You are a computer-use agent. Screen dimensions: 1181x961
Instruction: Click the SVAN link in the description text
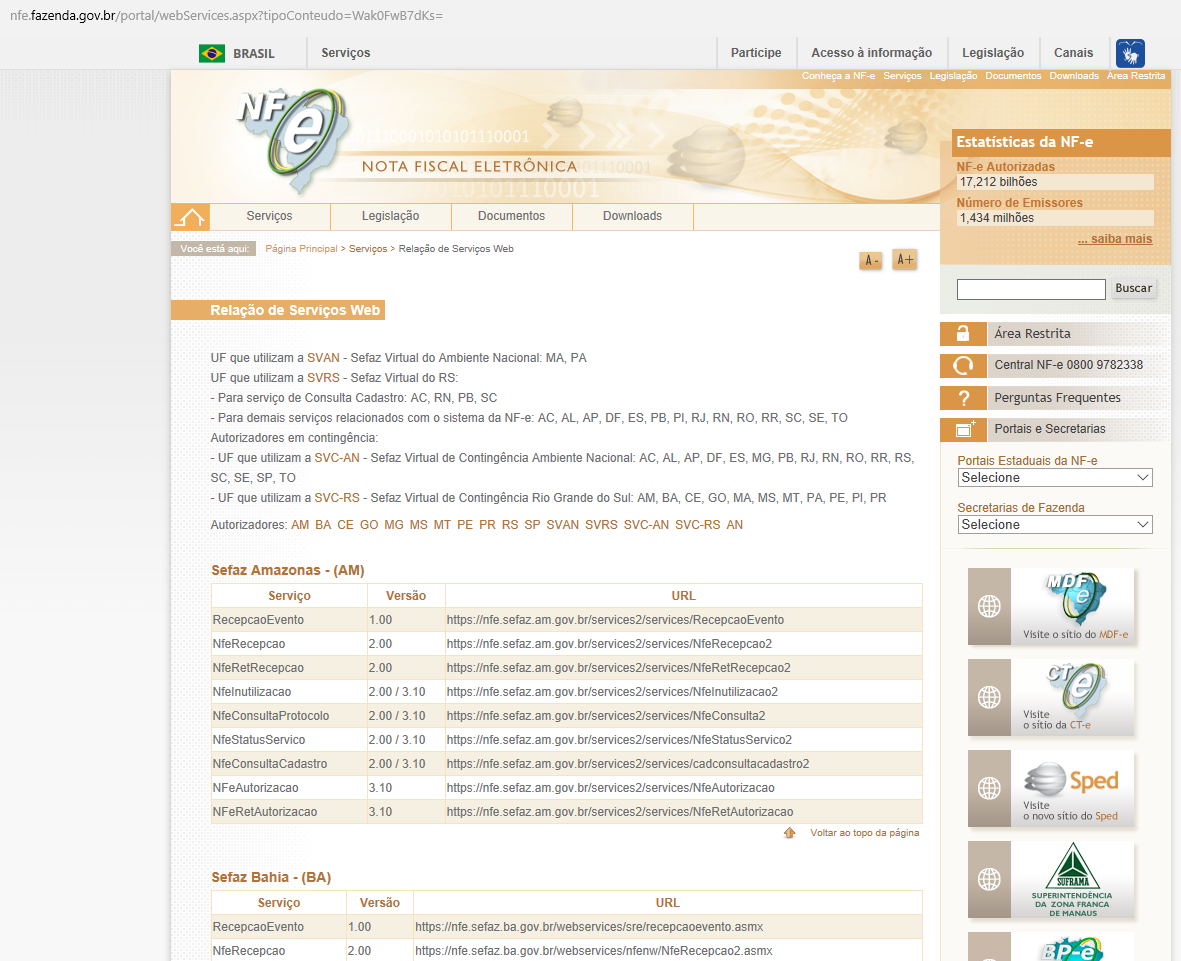(323, 358)
